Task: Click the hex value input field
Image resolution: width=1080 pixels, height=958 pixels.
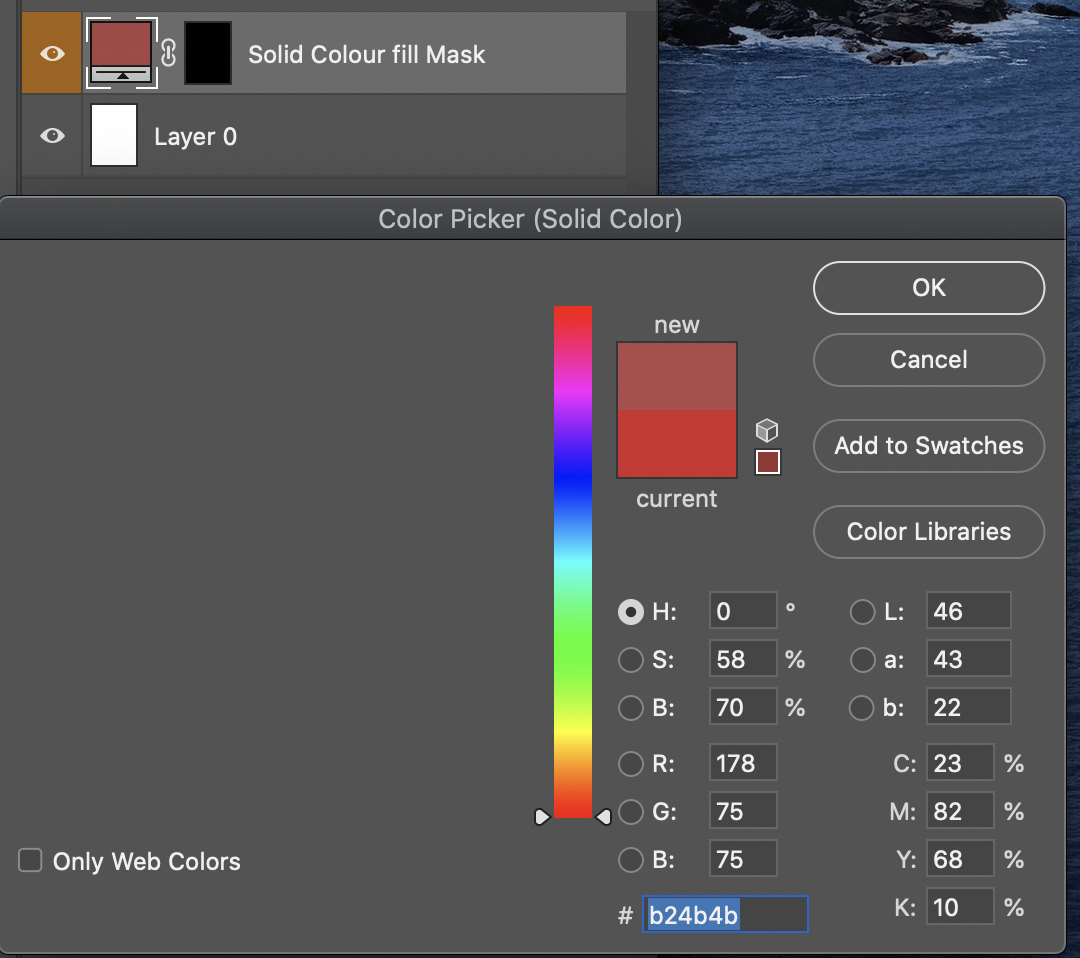Action: (x=725, y=914)
